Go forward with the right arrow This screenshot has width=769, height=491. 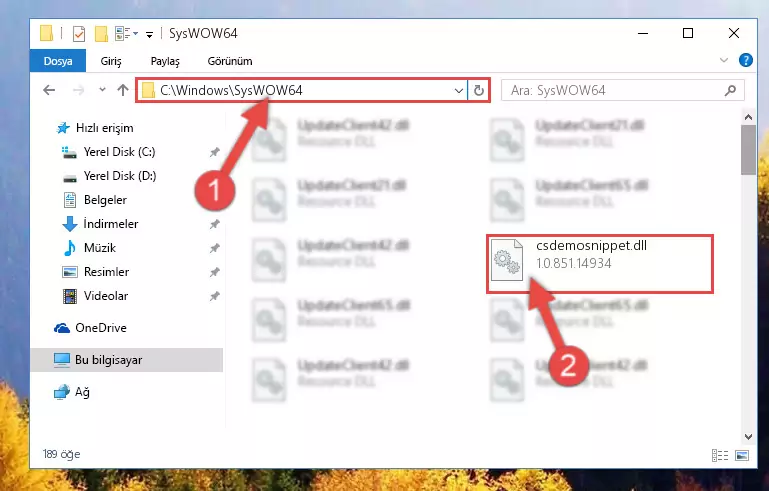pos(78,90)
